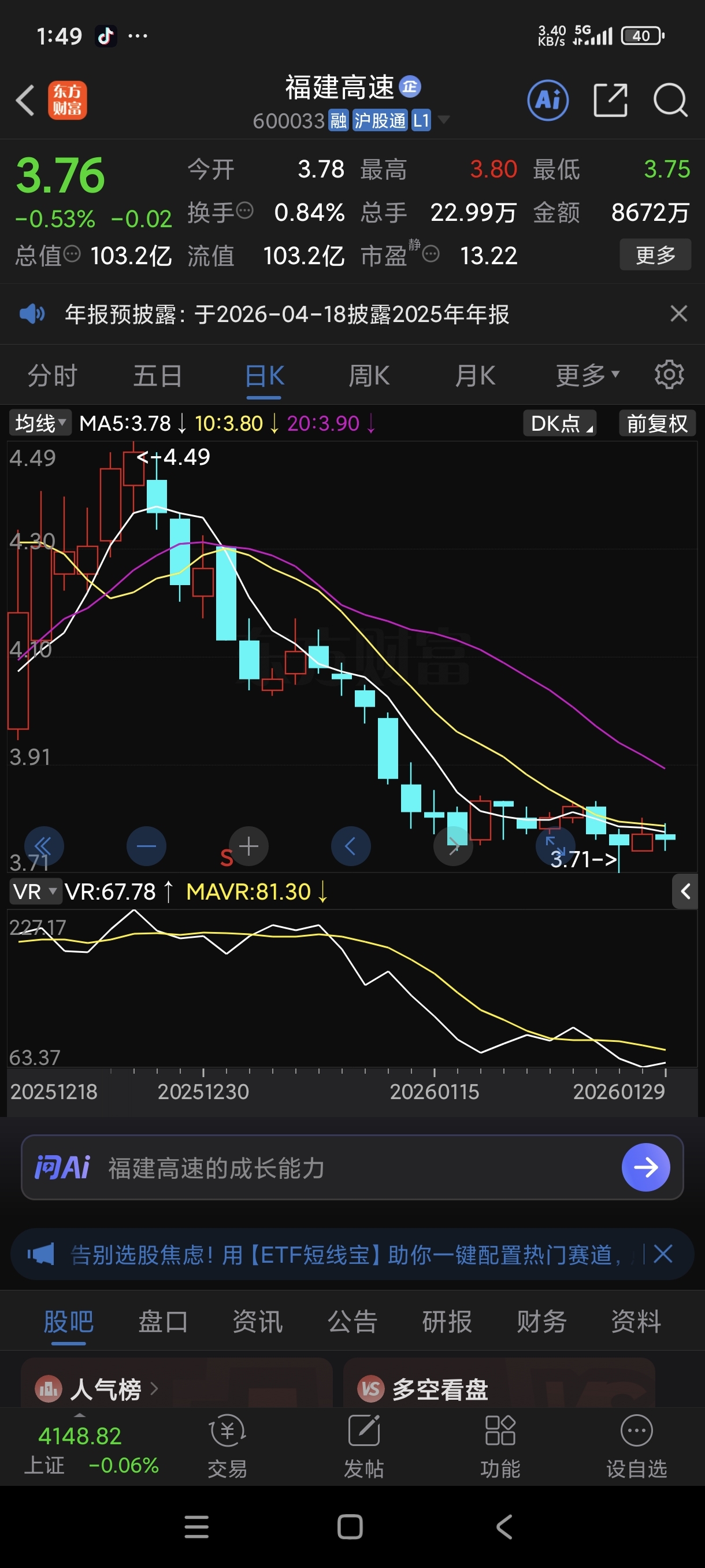Tap the announcement speaker icon
Screen dimensions: 705x1568
[32, 314]
